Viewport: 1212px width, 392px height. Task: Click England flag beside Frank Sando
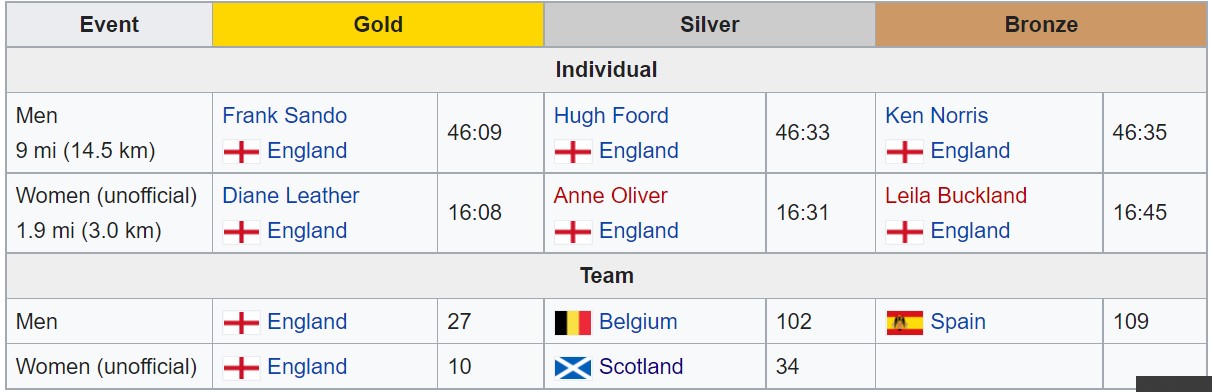click(241, 151)
